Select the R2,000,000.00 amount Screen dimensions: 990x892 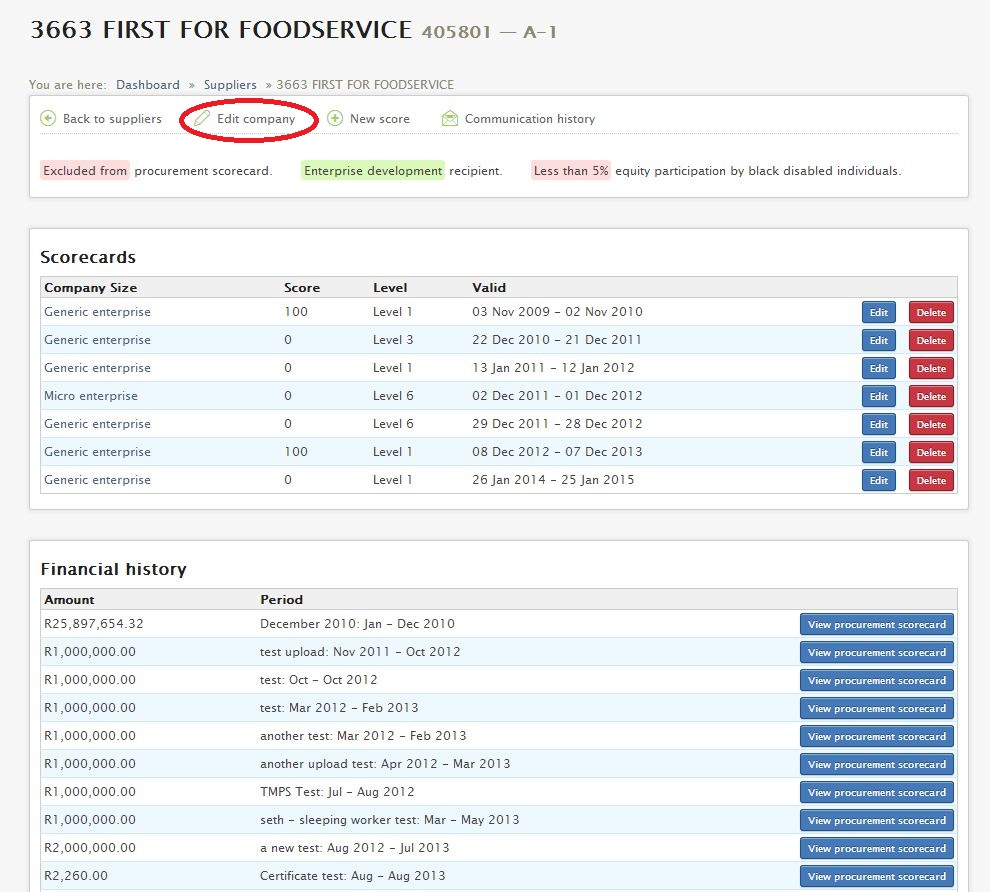point(90,848)
